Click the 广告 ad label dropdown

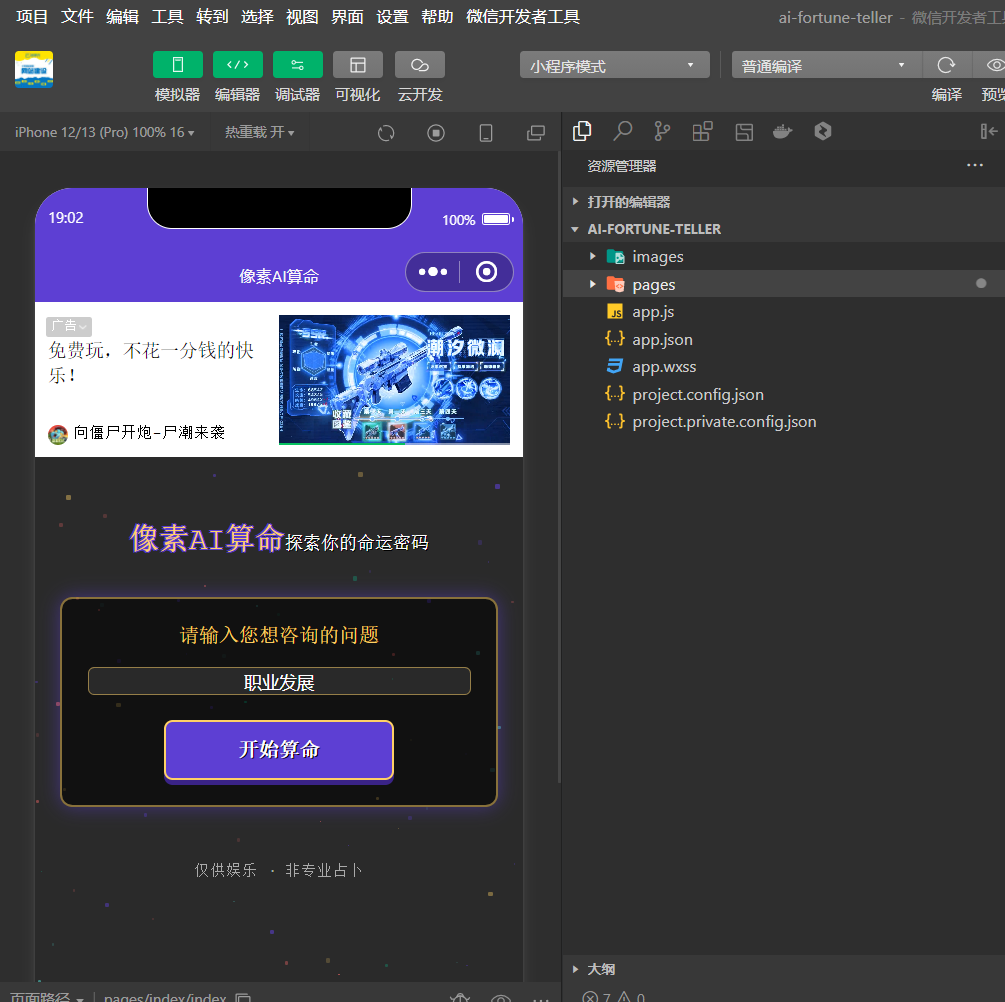point(69,326)
